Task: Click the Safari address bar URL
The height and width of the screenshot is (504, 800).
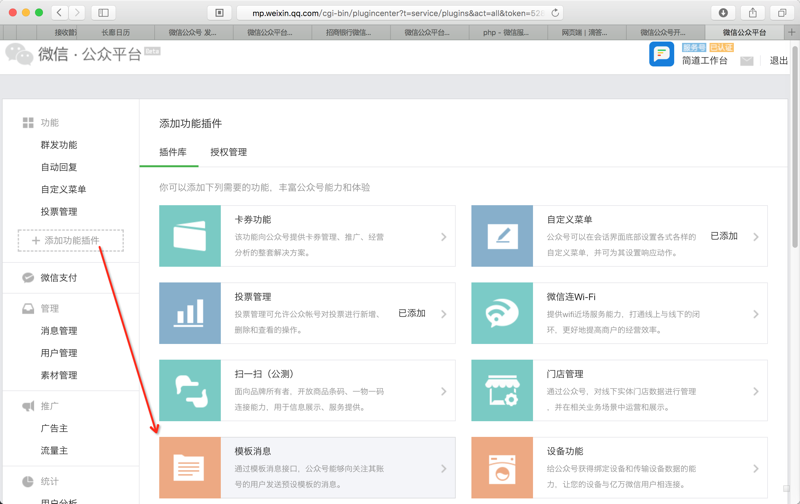Action: [398, 13]
